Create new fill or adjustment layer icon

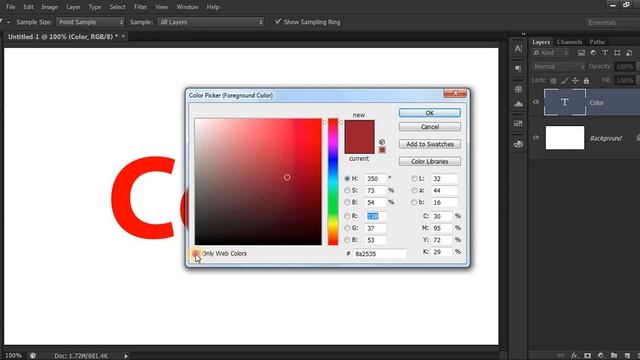click(601, 356)
